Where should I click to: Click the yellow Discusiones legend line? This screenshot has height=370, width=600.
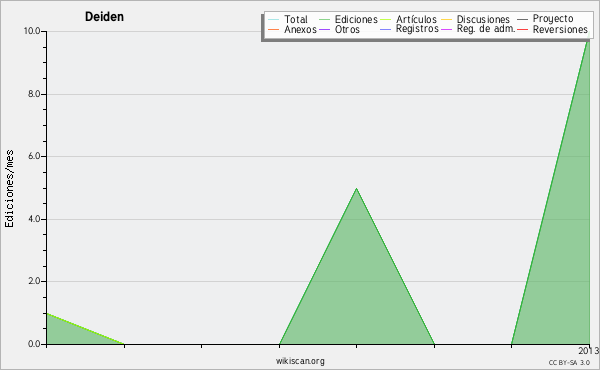pos(447,19)
